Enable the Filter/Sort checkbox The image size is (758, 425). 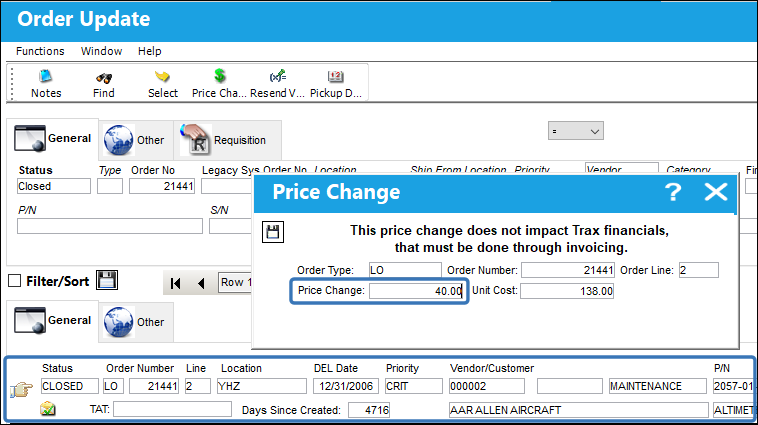pos(15,280)
